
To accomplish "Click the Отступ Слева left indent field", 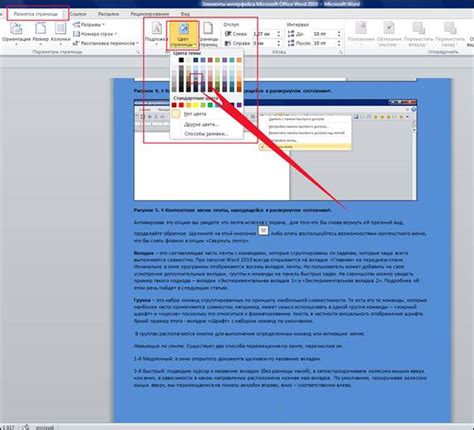I will (x=266, y=34).
